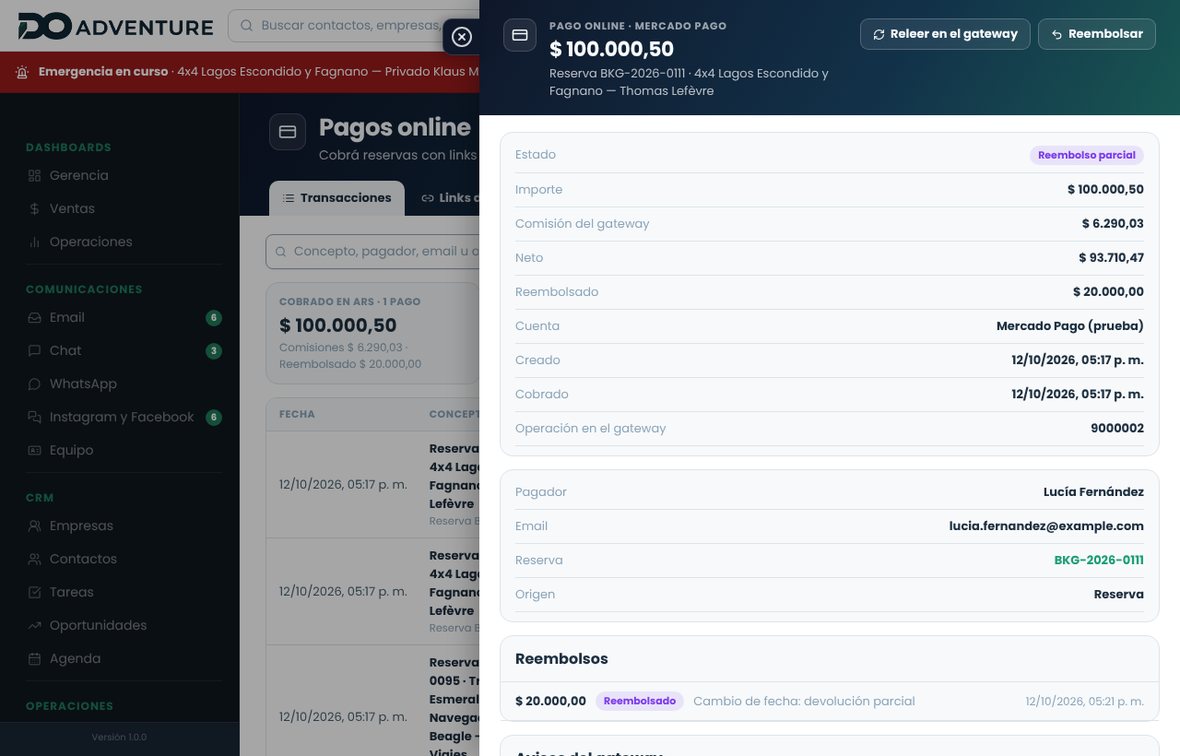This screenshot has height=756, width=1180.
Task: Open Operaciones dashboard entry
Action: pos(91,241)
